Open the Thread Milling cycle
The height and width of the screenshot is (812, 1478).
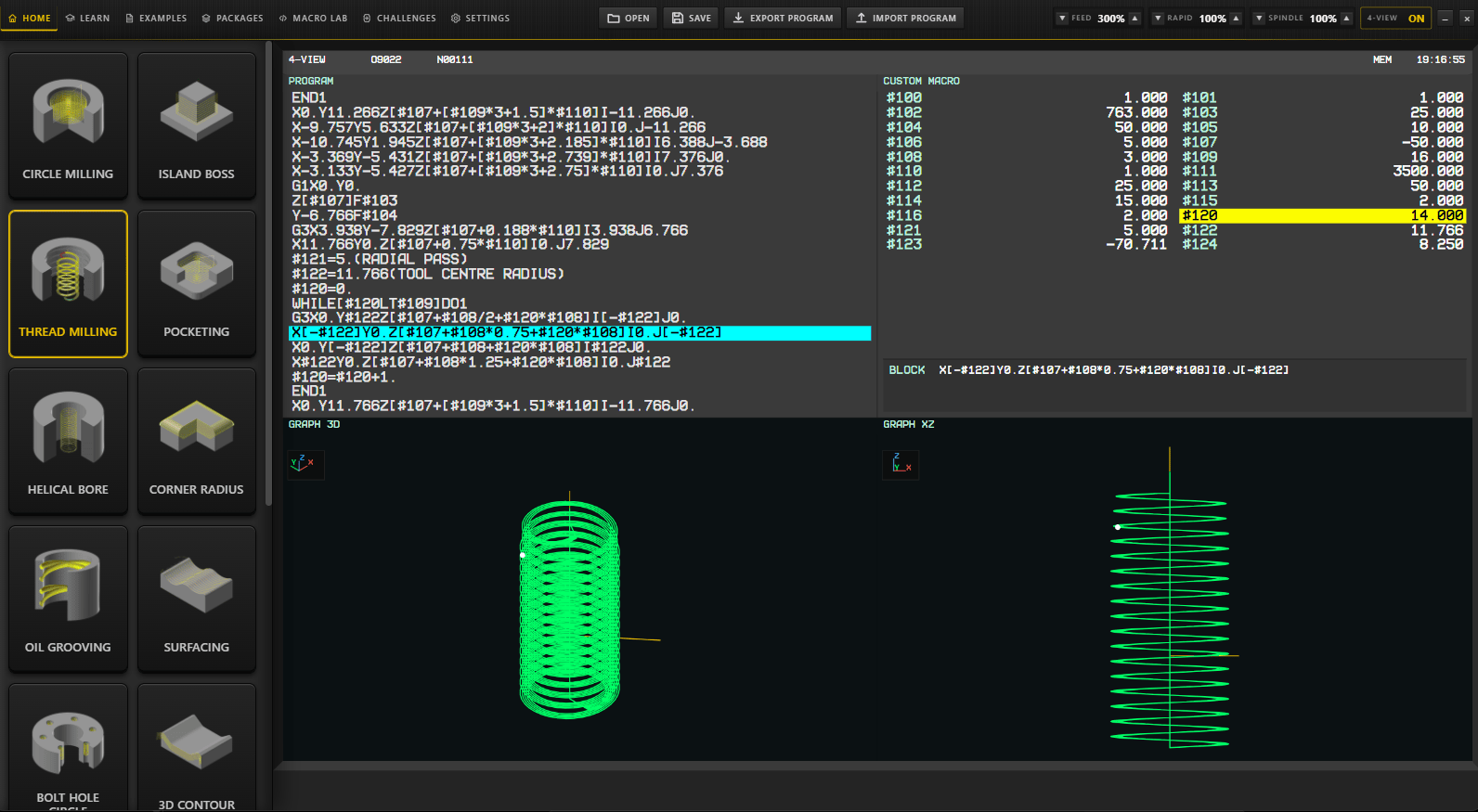click(68, 283)
